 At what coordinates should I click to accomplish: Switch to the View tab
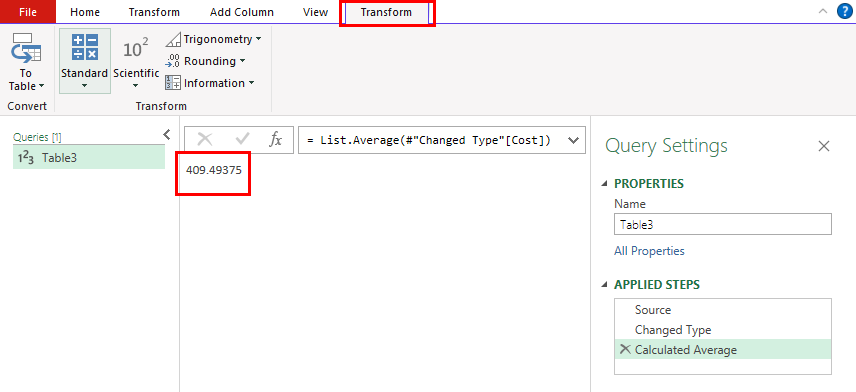coord(315,12)
